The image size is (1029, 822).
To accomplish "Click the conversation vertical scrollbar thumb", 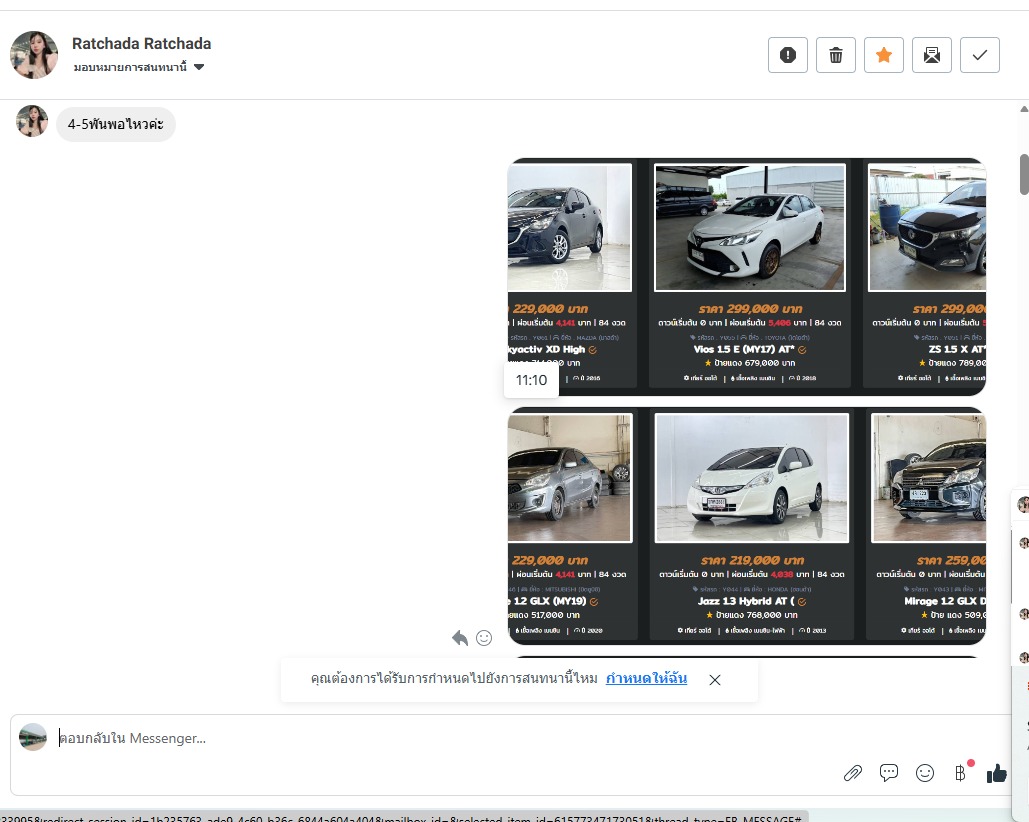I will click(x=1023, y=175).
